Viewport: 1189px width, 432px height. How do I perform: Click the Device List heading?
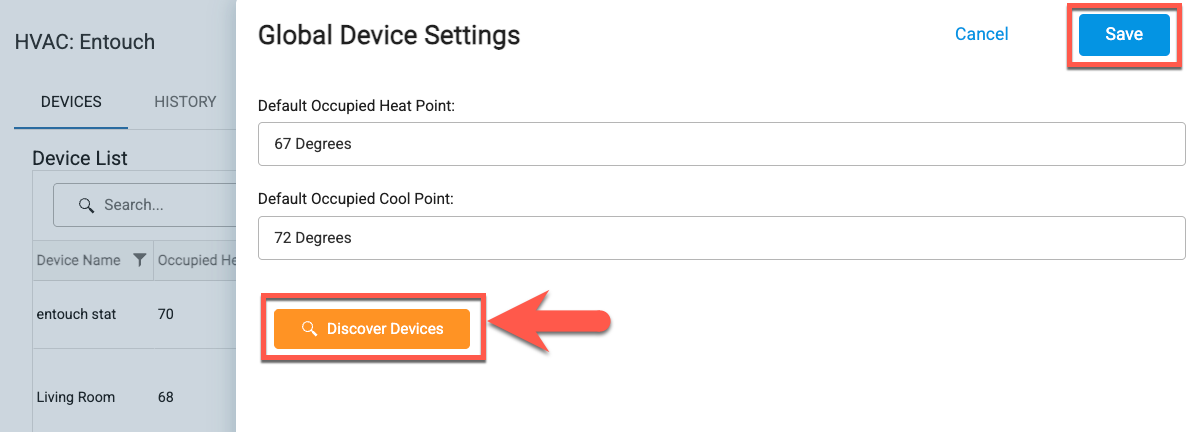click(80, 158)
